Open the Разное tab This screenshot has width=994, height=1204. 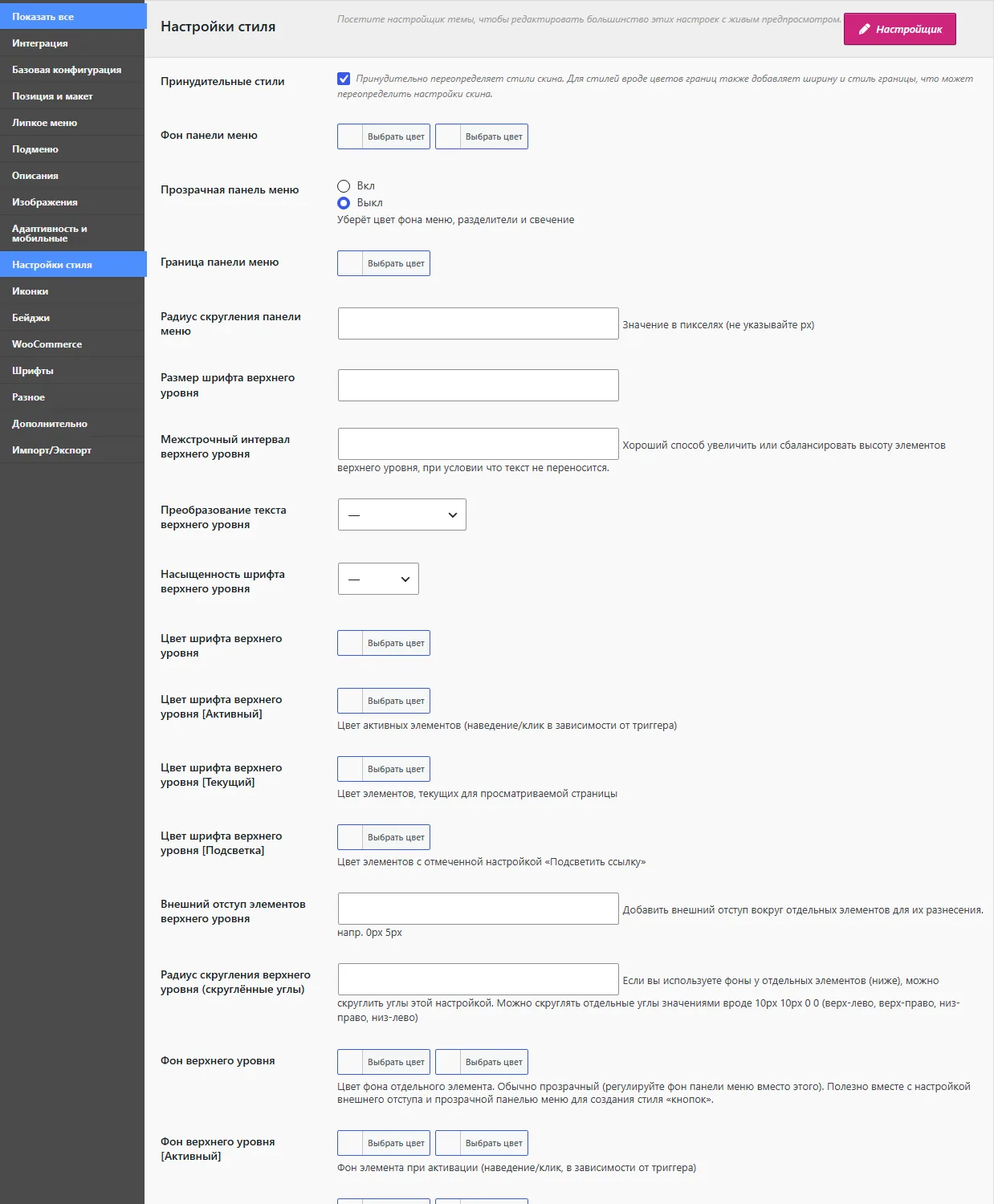point(72,397)
